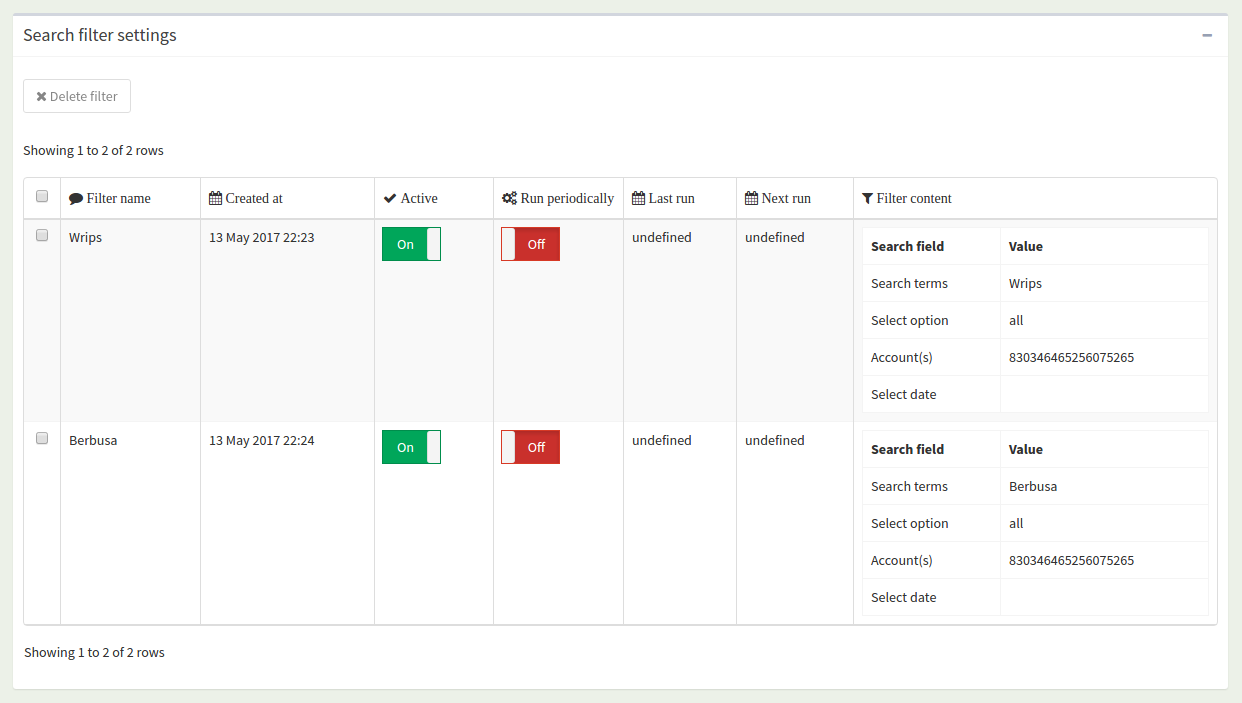Click the Delete filter button
The image size is (1242, 703).
click(x=76, y=96)
